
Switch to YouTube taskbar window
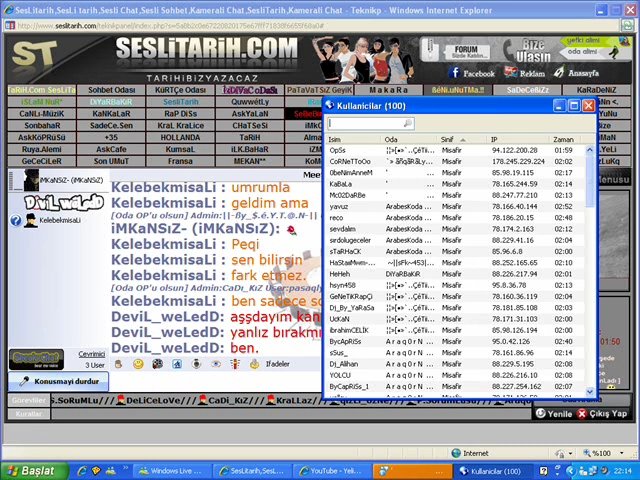[333, 471]
